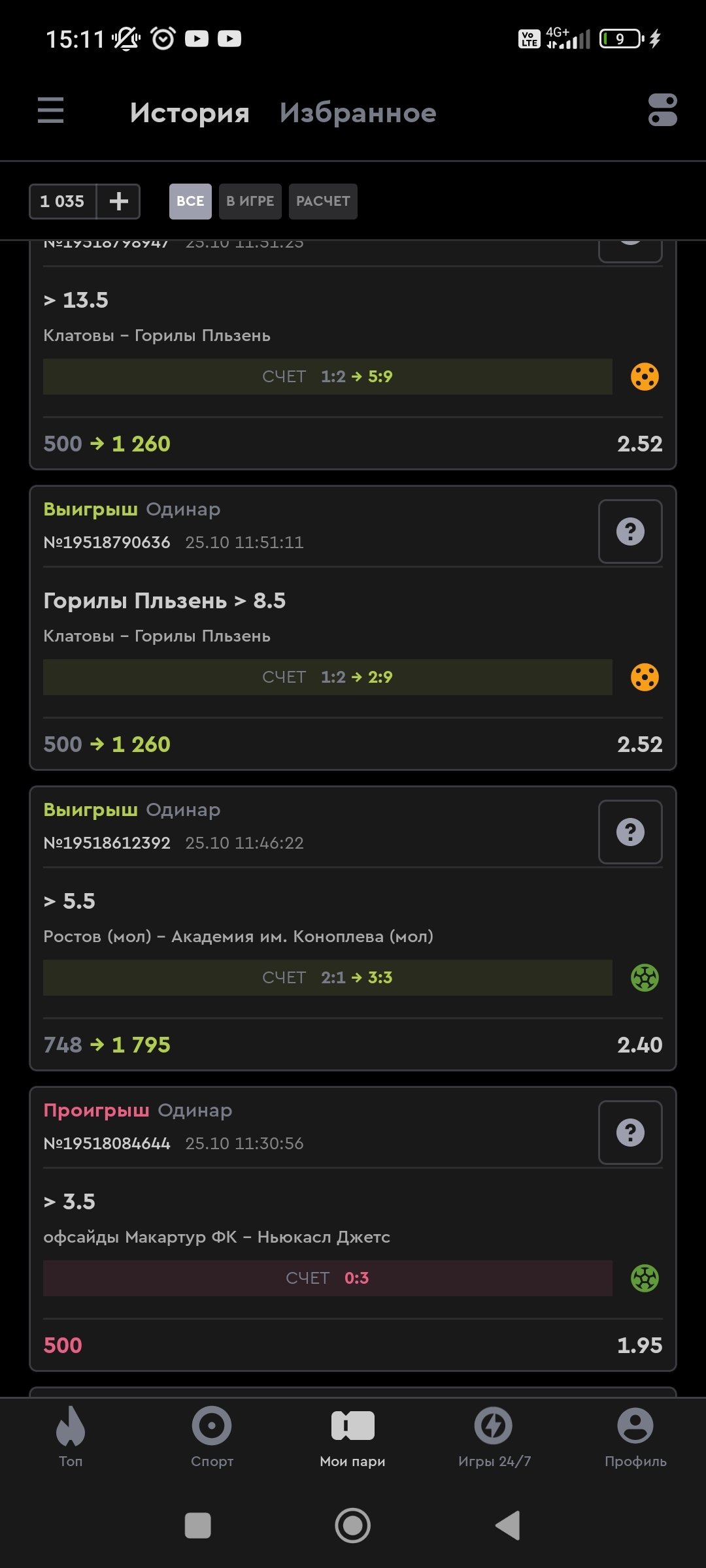Filter bets by В ИГРЕ
This screenshot has width=706, height=1568.
coord(250,201)
